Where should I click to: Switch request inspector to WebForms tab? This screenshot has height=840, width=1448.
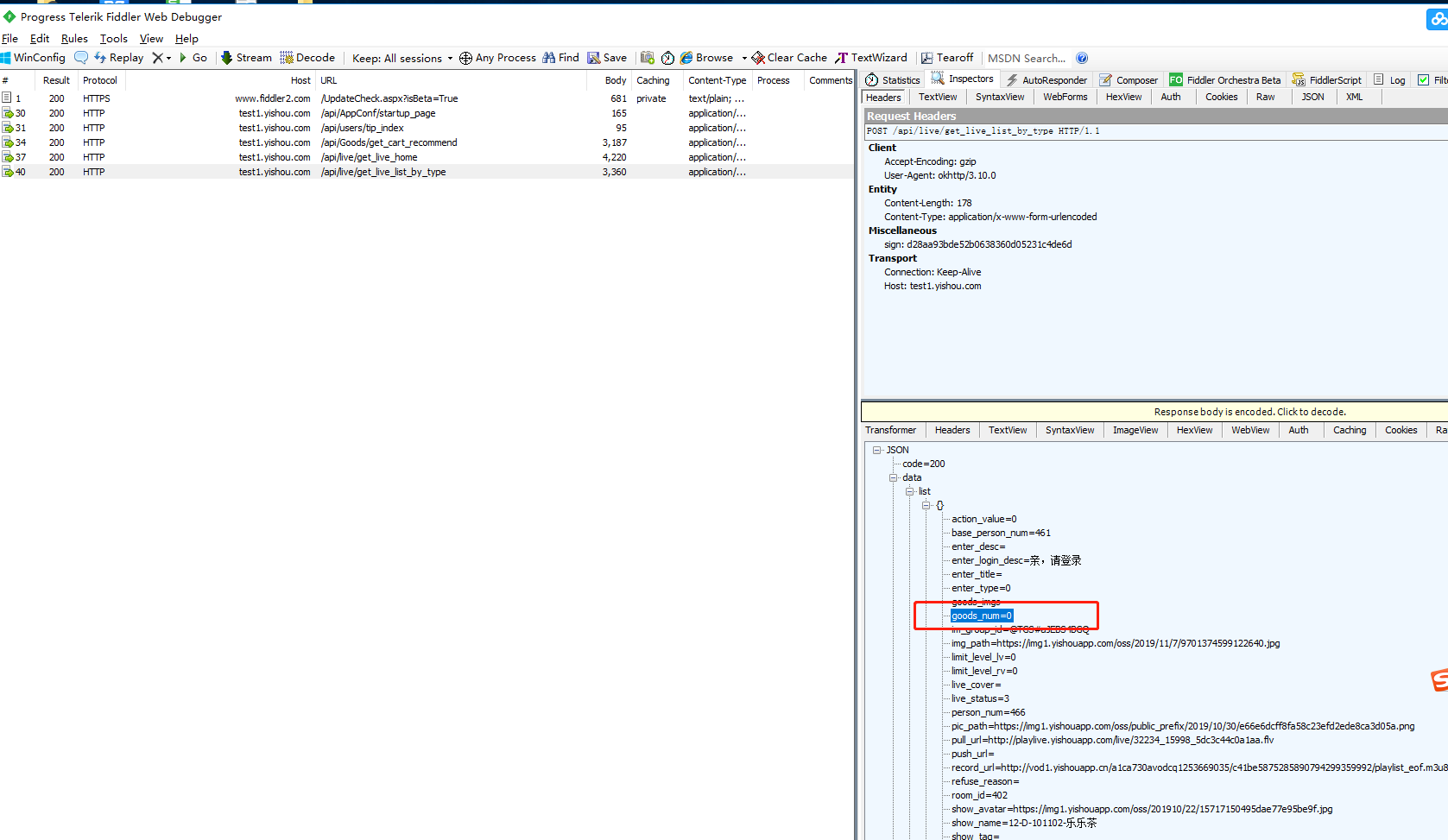[1065, 97]
